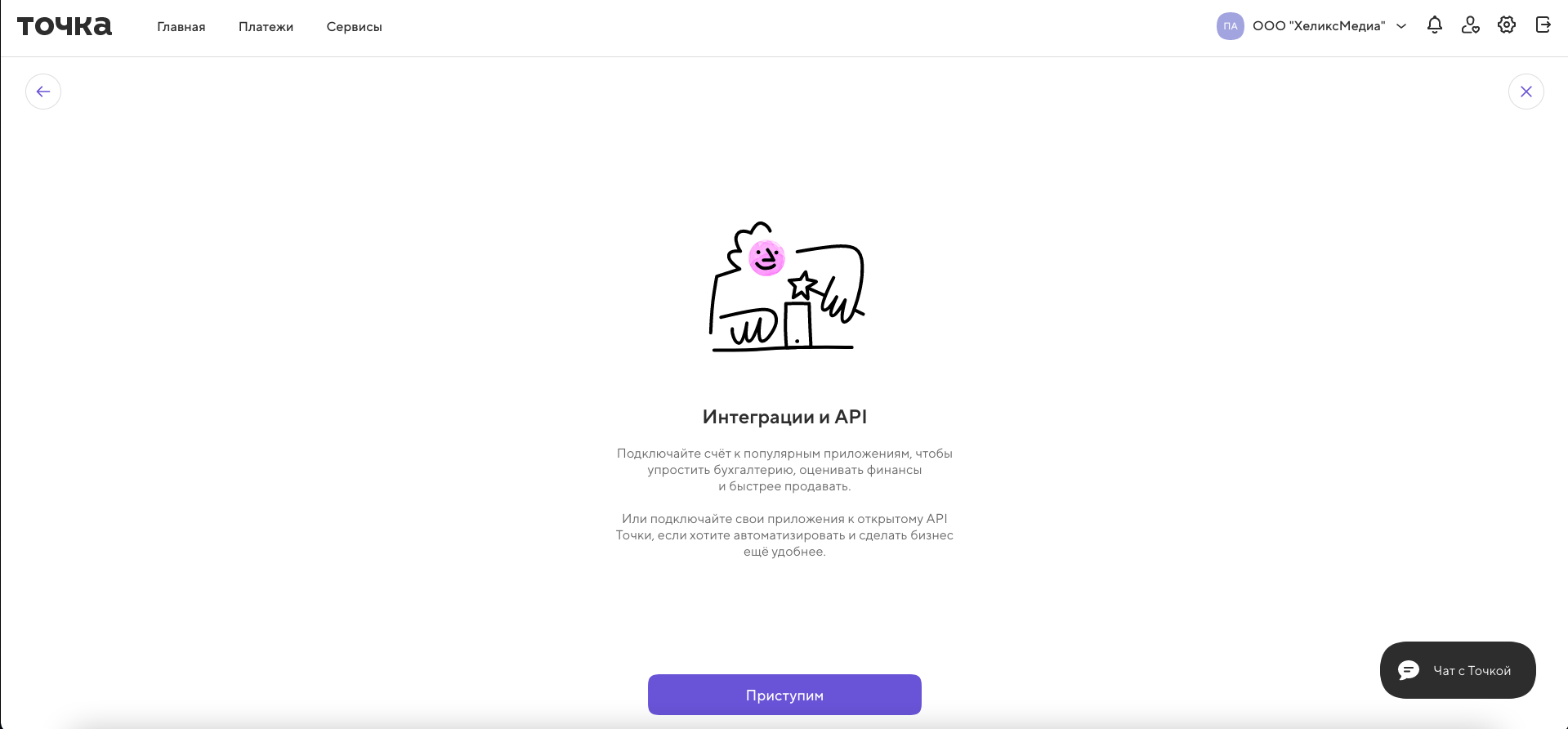Click the chat bubble icon
This screenshot has height=729, width=1568.
(1408, 670)
